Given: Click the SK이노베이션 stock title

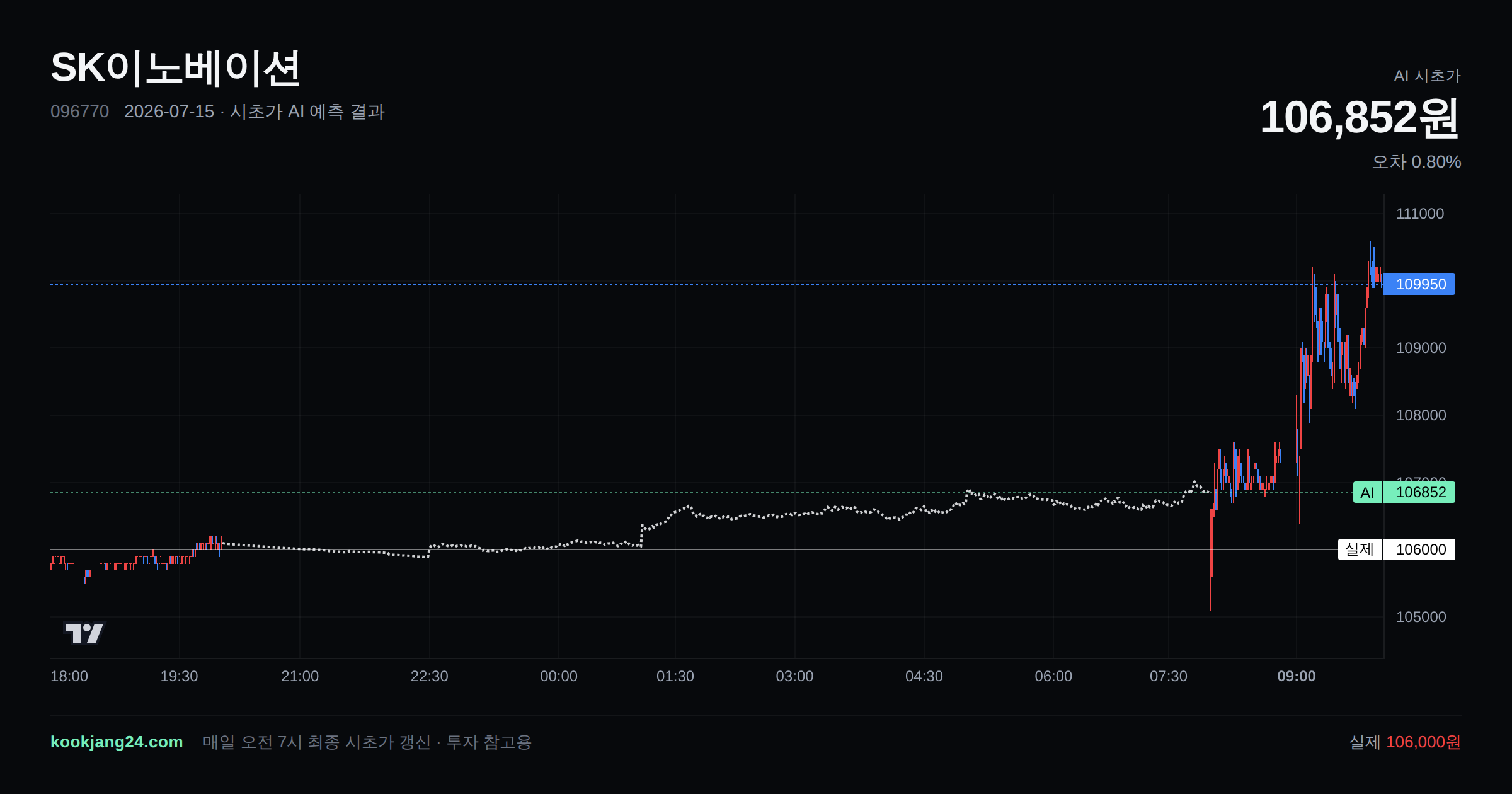Looking at the screenshot, I should click(175, 68).
